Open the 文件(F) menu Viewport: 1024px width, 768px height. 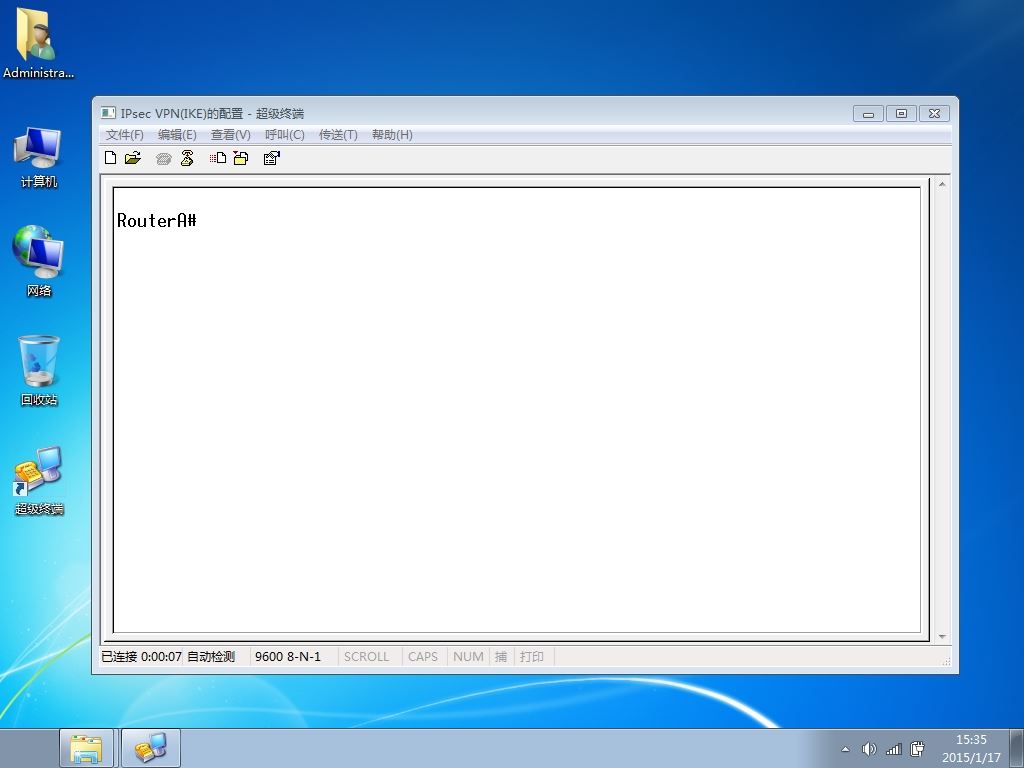(124, 135)
